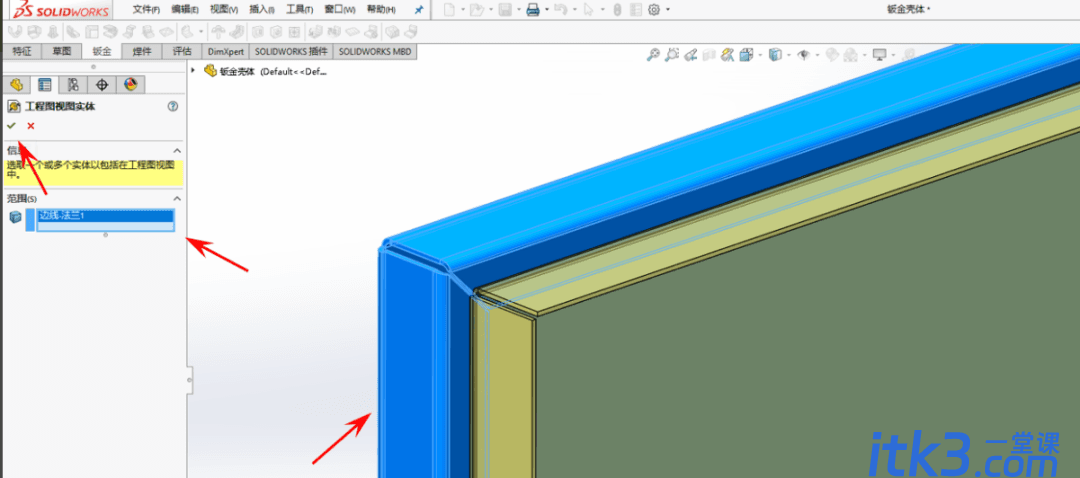Open New document dropdown arrow
Viewport: 1080px width, 478px height.
click(x=463, y=10)
